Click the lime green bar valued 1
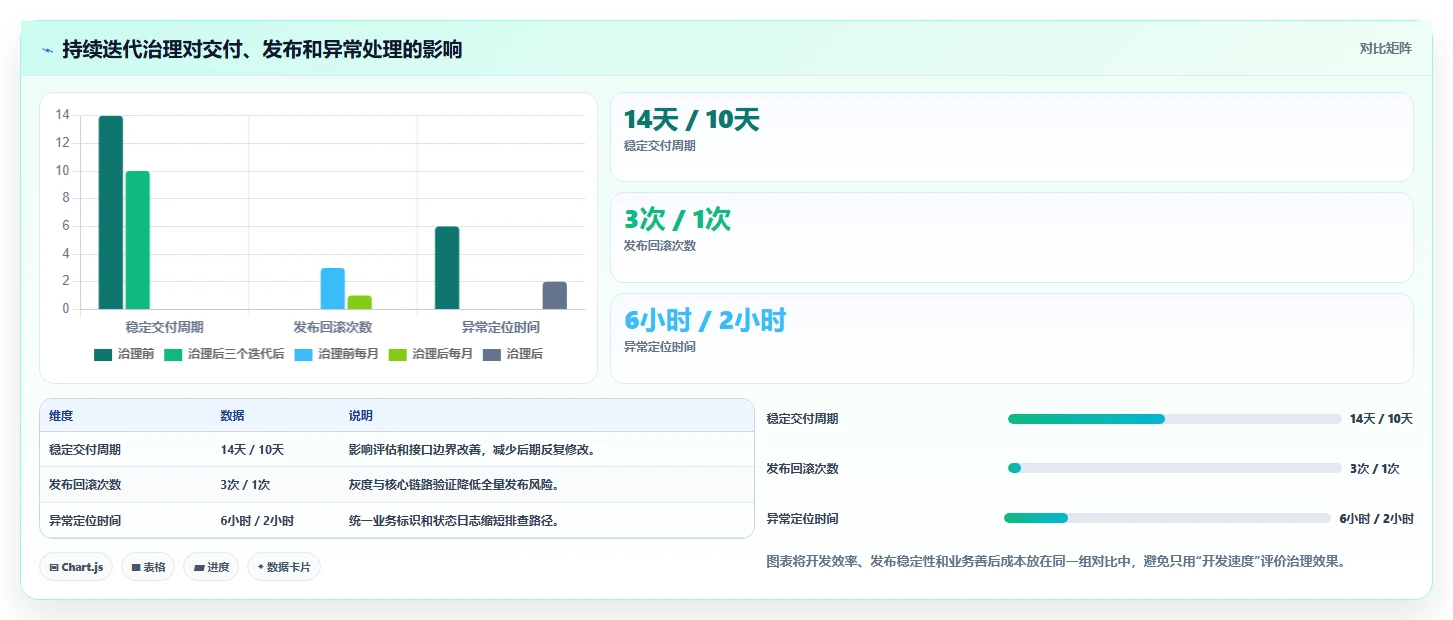The image size is (1453, 620). coord(360,303)
